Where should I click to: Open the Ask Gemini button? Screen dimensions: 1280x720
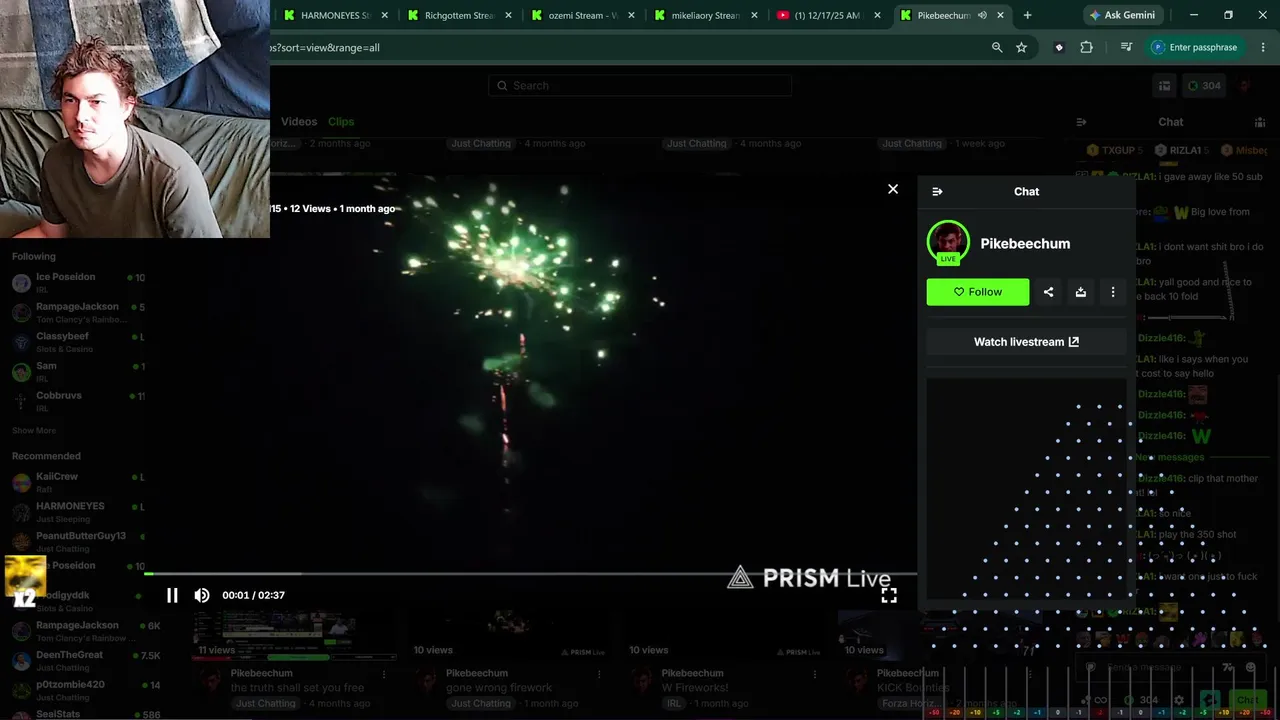[x=1123, y=15]
